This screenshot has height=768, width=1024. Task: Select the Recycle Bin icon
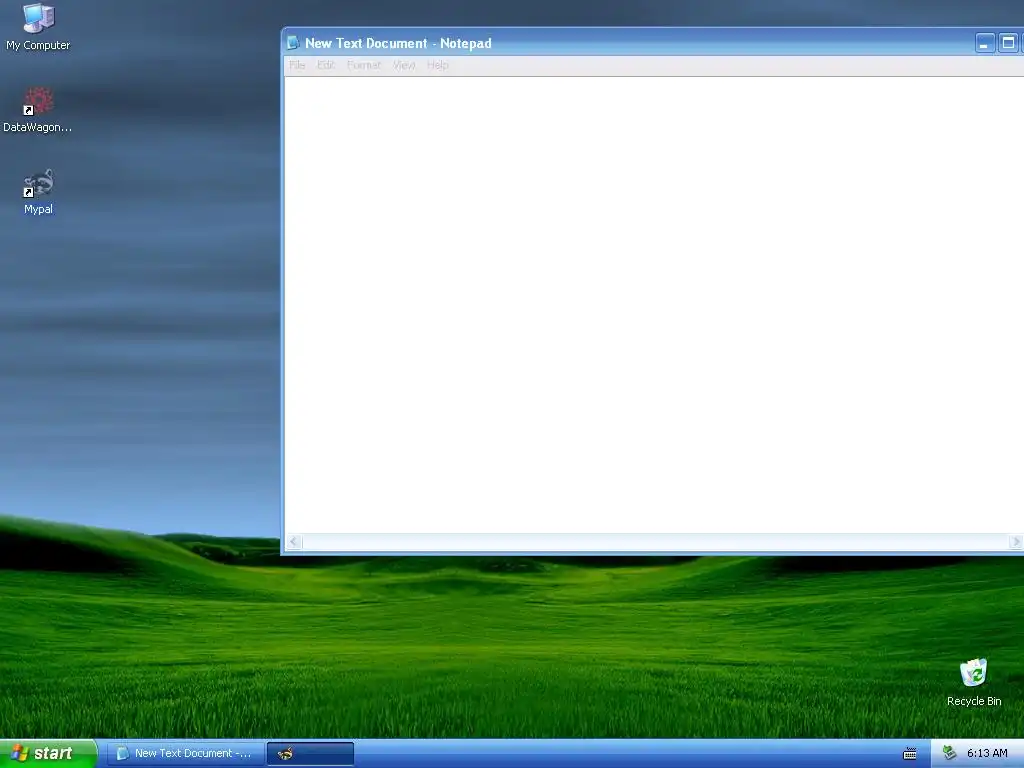point(974,682)
